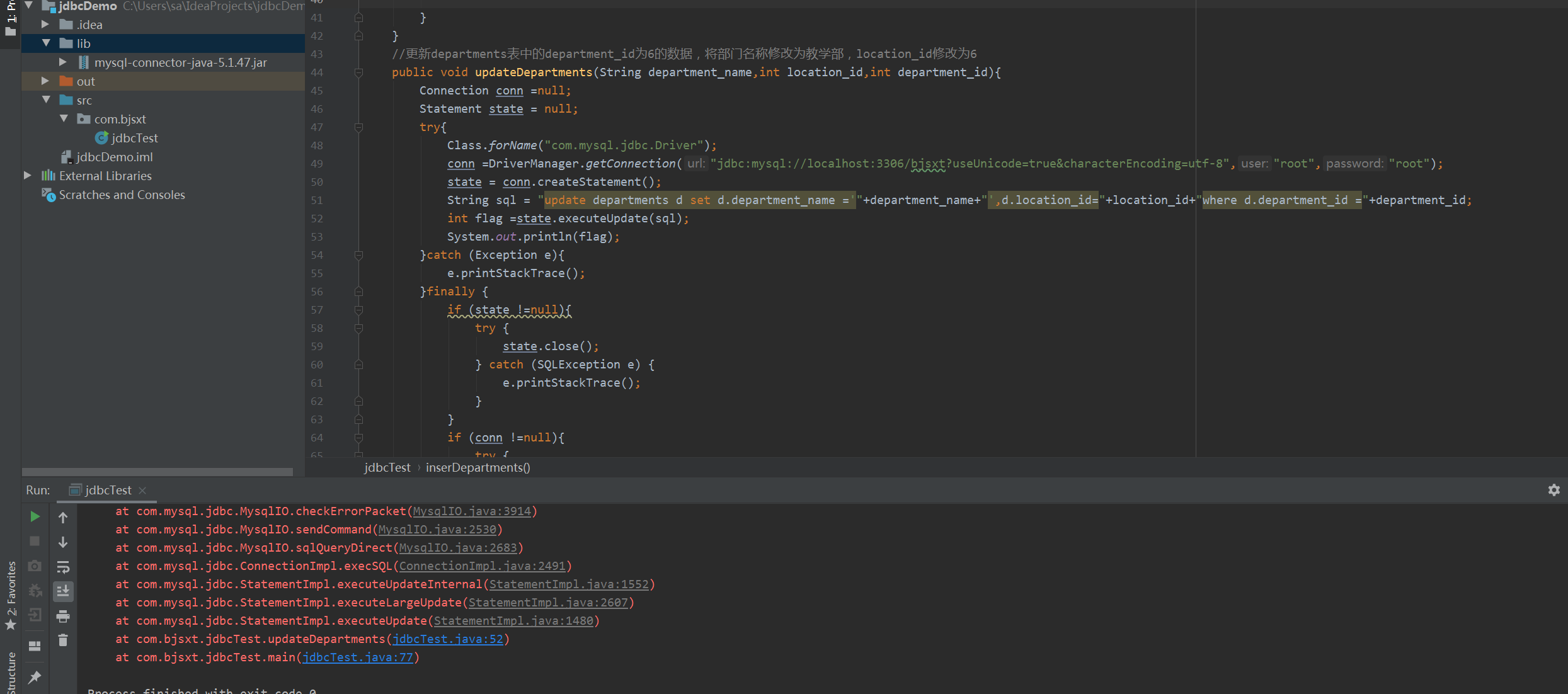Image resolution: width=1568 pixels, height=694 pixels.
Task: Select the .idea folder row
Action: pos(163,25)
